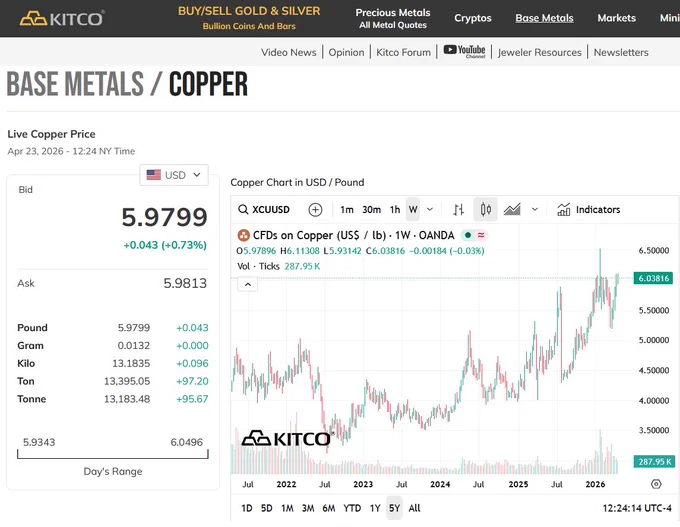
Task: Visit the Kitco Forum
Action: click(x=403, y=52)
